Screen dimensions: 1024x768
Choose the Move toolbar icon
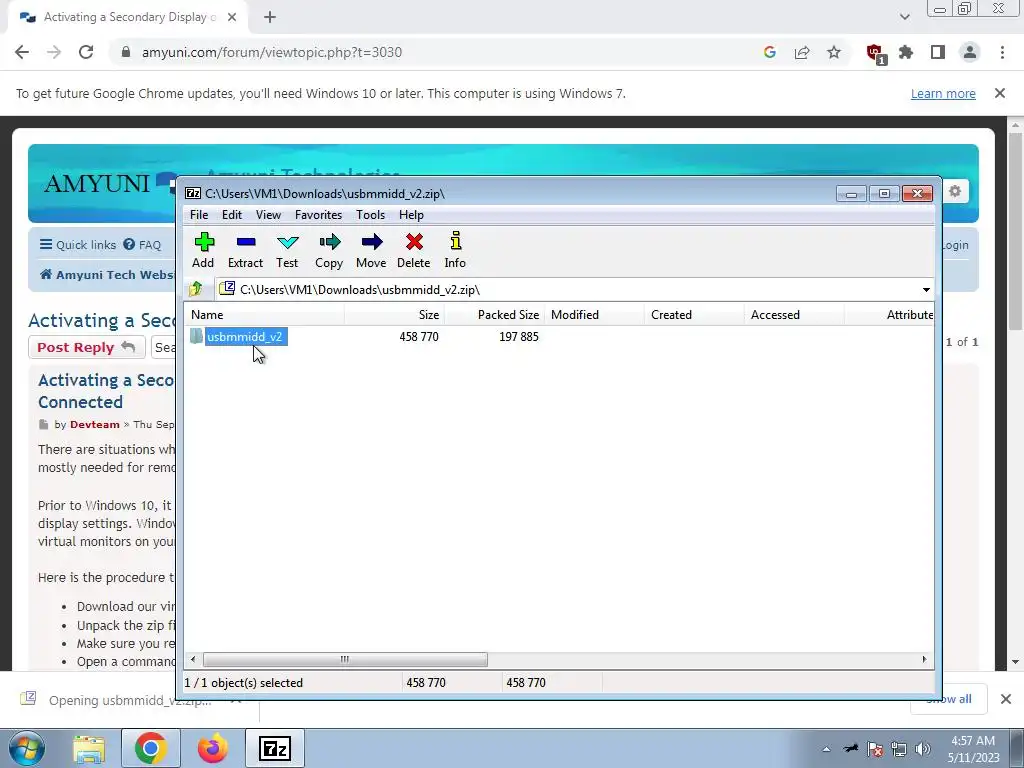371,251
